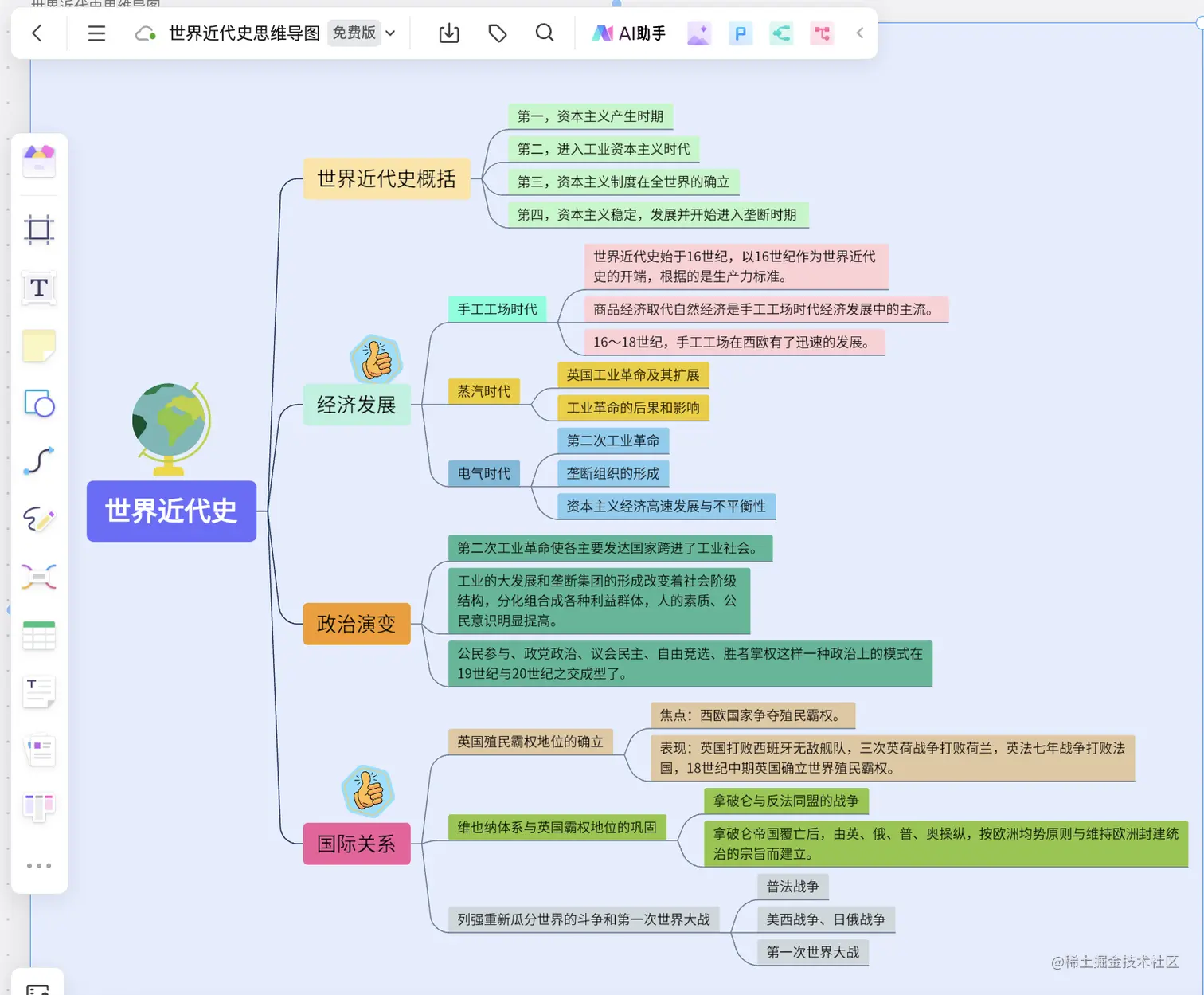
Task: Click the cloud sync status icon
Action: pos(145,33)
